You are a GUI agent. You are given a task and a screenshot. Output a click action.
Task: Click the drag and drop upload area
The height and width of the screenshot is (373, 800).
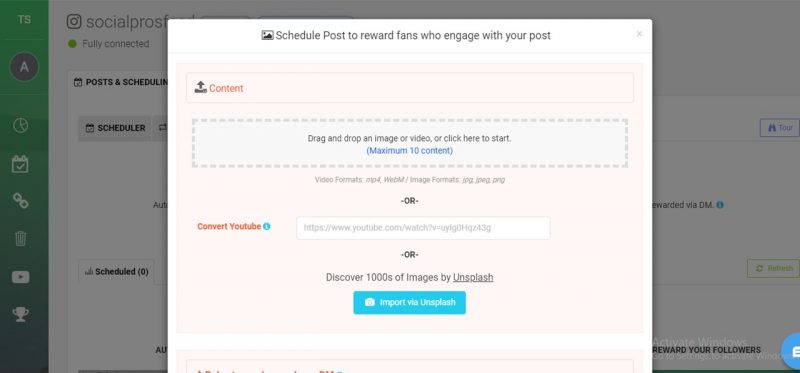(x=410, y=144)
